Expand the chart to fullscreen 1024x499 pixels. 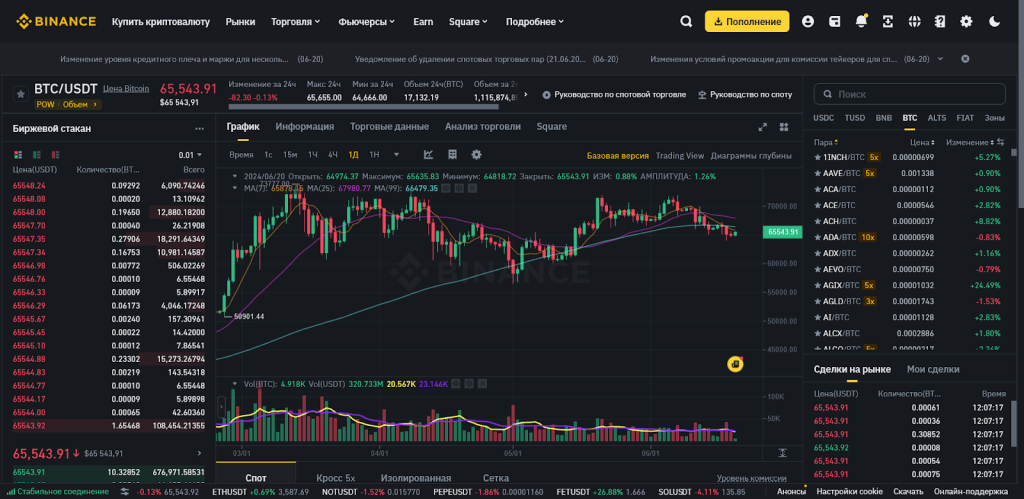(763, 127)
